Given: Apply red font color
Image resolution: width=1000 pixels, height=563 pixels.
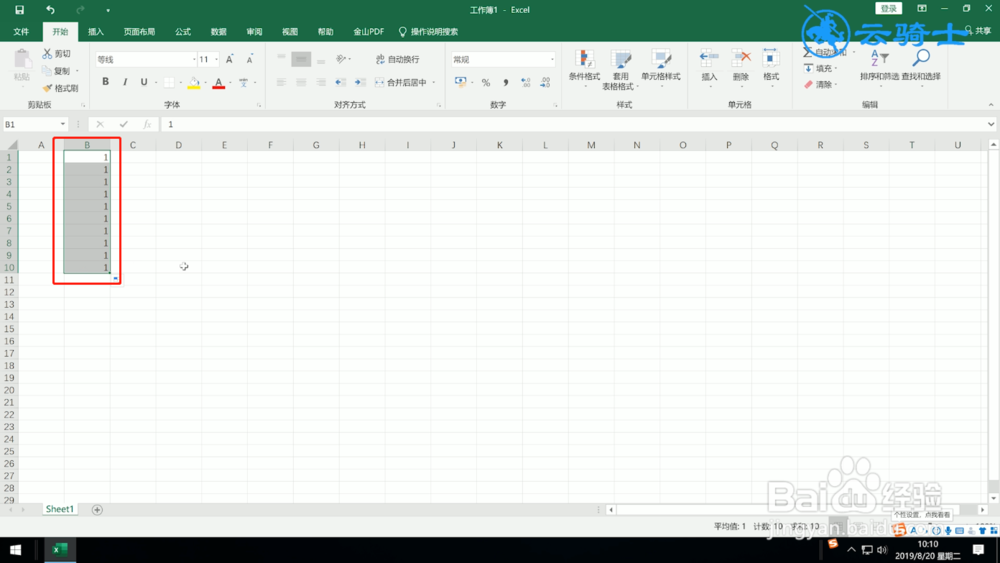Looking at the screenshot, I should [x=219, y=82].
